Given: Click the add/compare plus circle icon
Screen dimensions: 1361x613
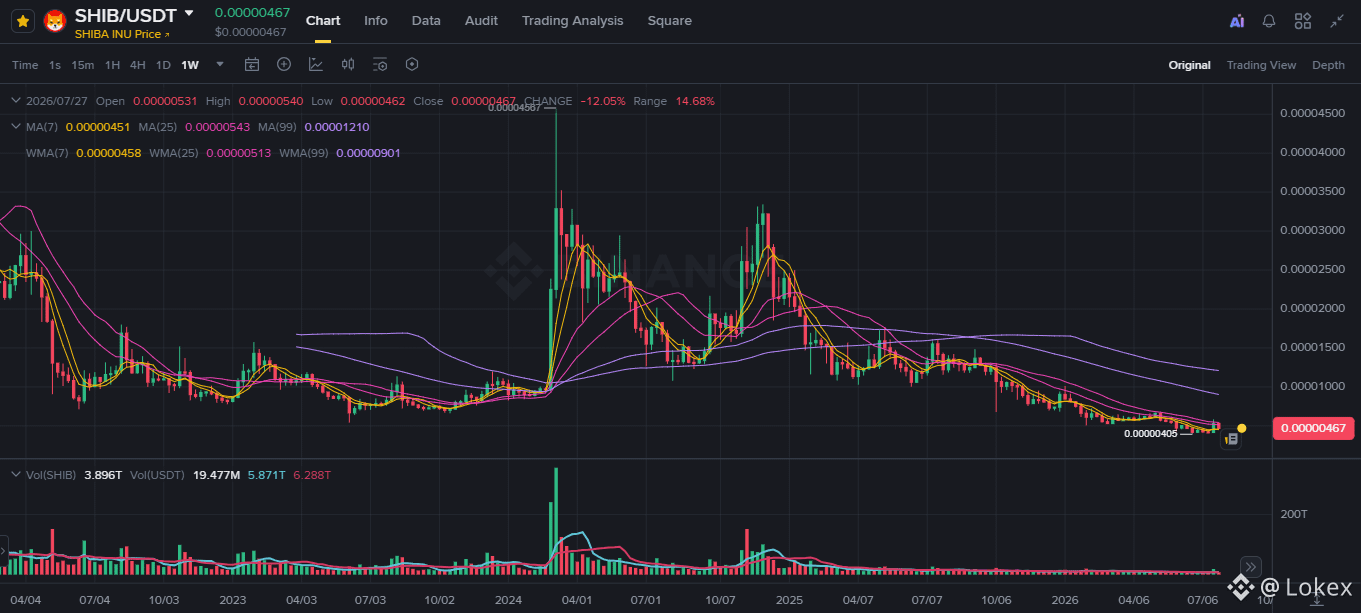Looking at the screenshot, I should pyautogui.click(x=284, y=64).
